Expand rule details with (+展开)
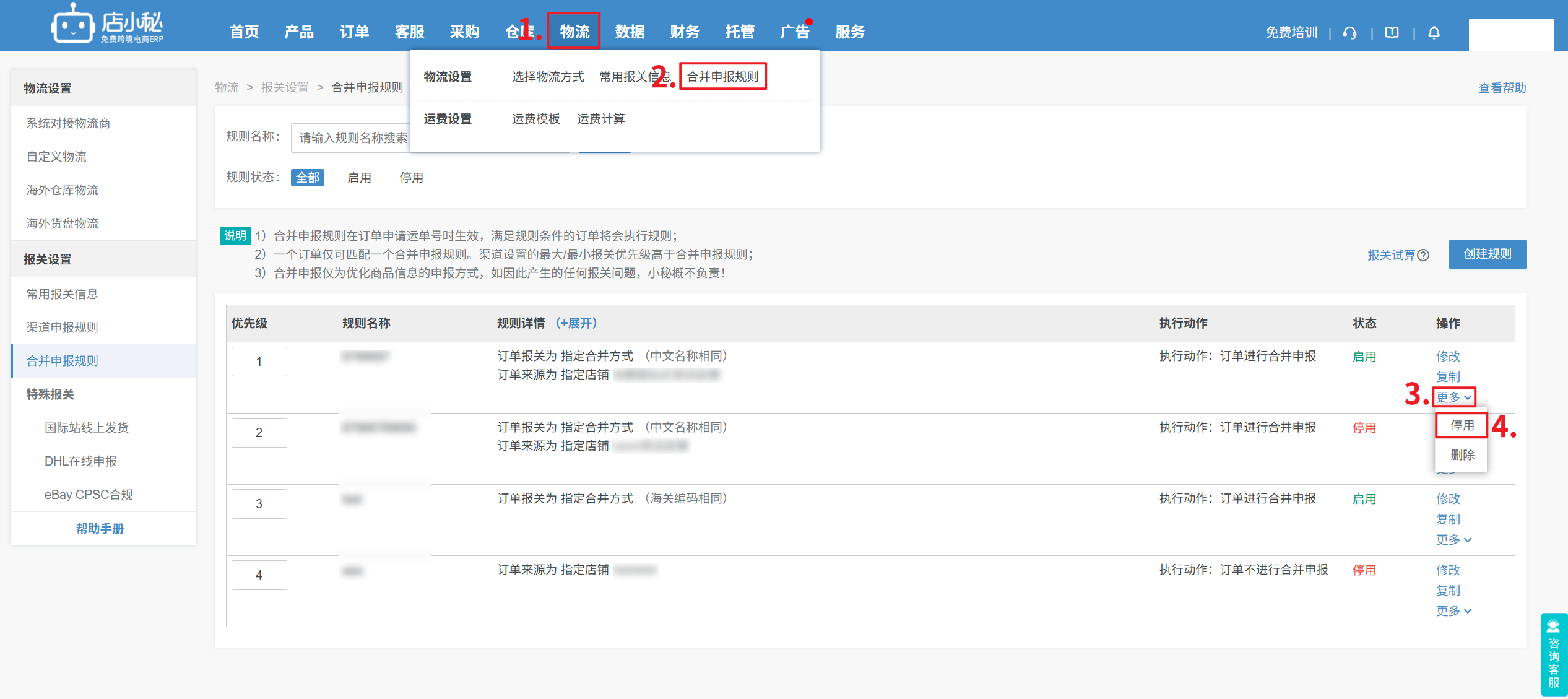Viewport: 1568px width, 699px height. coord(576,323)
